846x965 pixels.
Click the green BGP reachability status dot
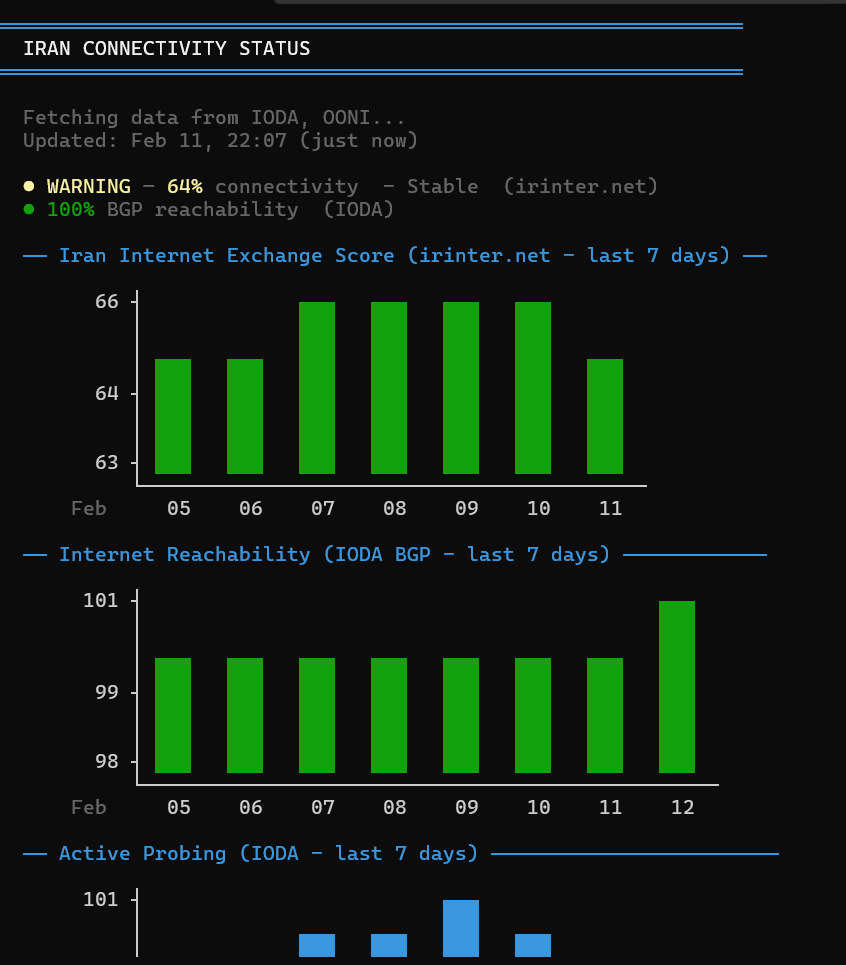point(29,209)
